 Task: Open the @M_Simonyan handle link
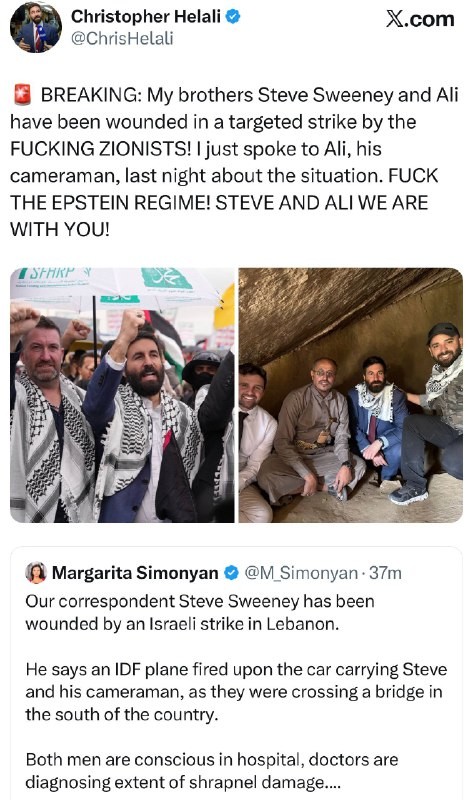(301, 572)
